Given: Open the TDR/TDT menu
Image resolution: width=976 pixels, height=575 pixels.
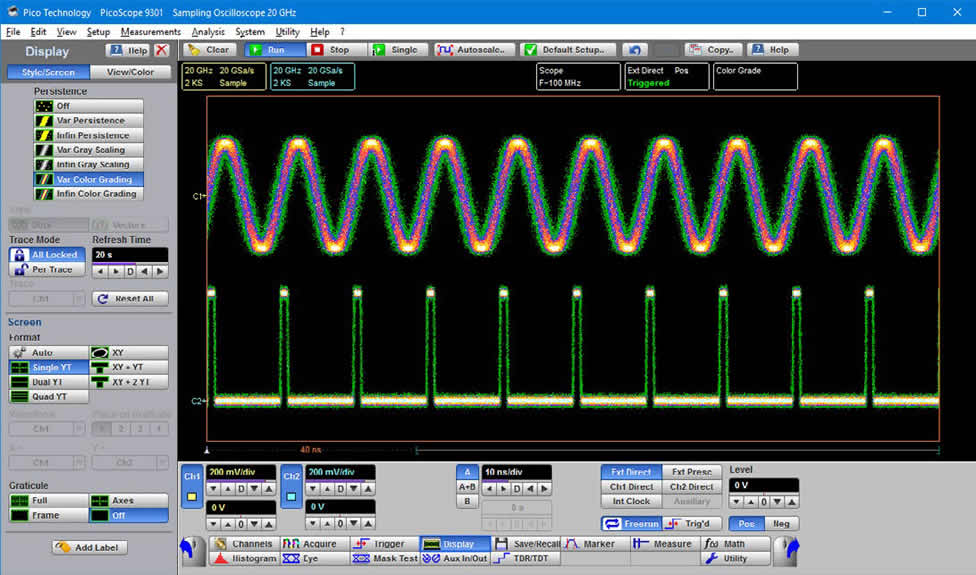Looking at the screenshot, I should (525, 559).
